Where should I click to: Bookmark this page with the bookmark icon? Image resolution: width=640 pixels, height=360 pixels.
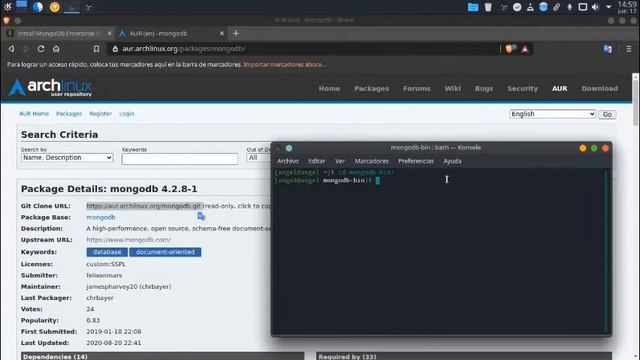pos(96,49)
